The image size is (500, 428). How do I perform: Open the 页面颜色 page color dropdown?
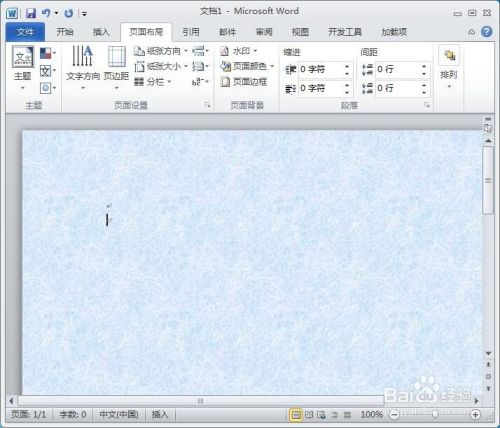tap(247, 66)
